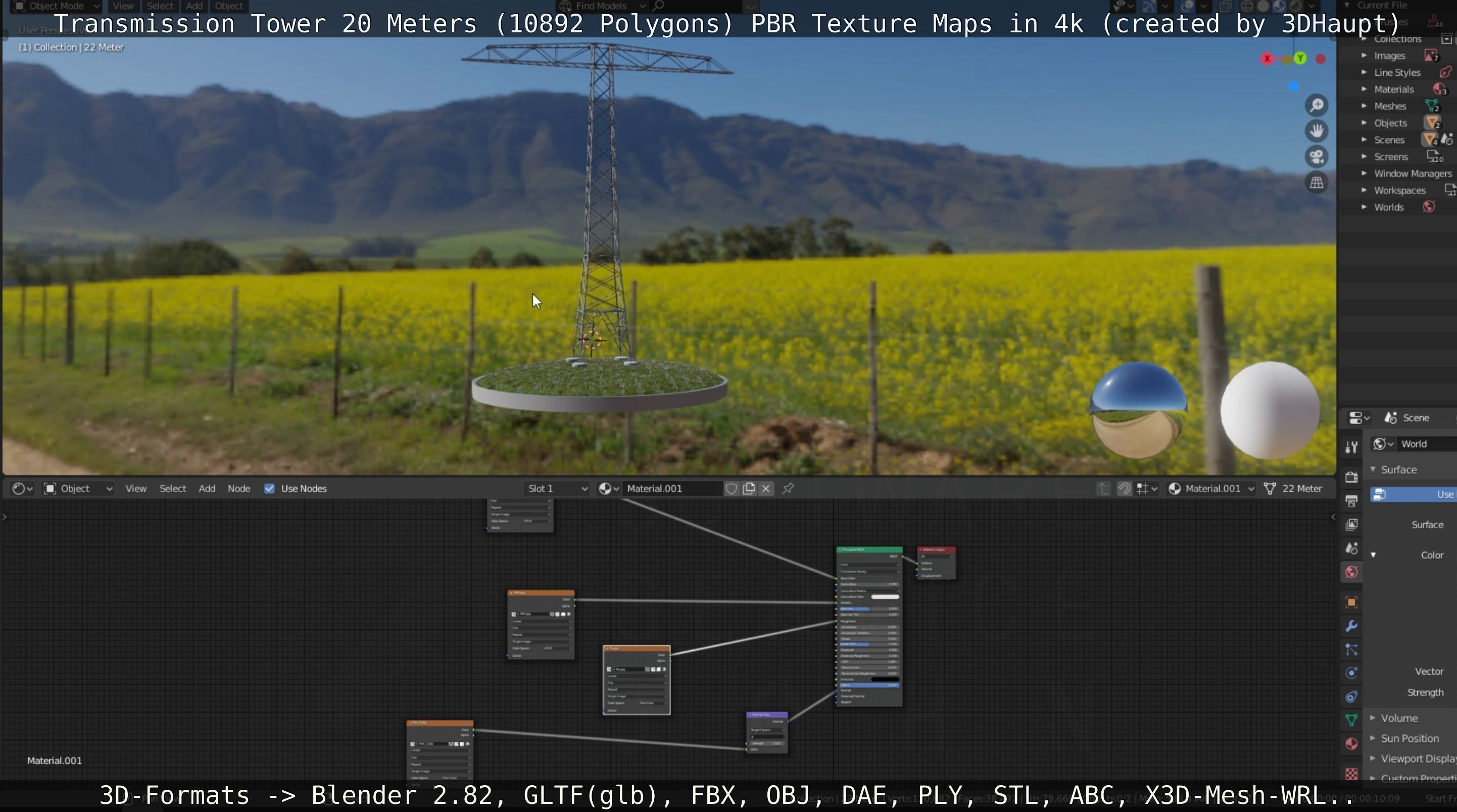Click the pan view hand icon
The image size is (1457, 812).
click(x=1317, y=131)
